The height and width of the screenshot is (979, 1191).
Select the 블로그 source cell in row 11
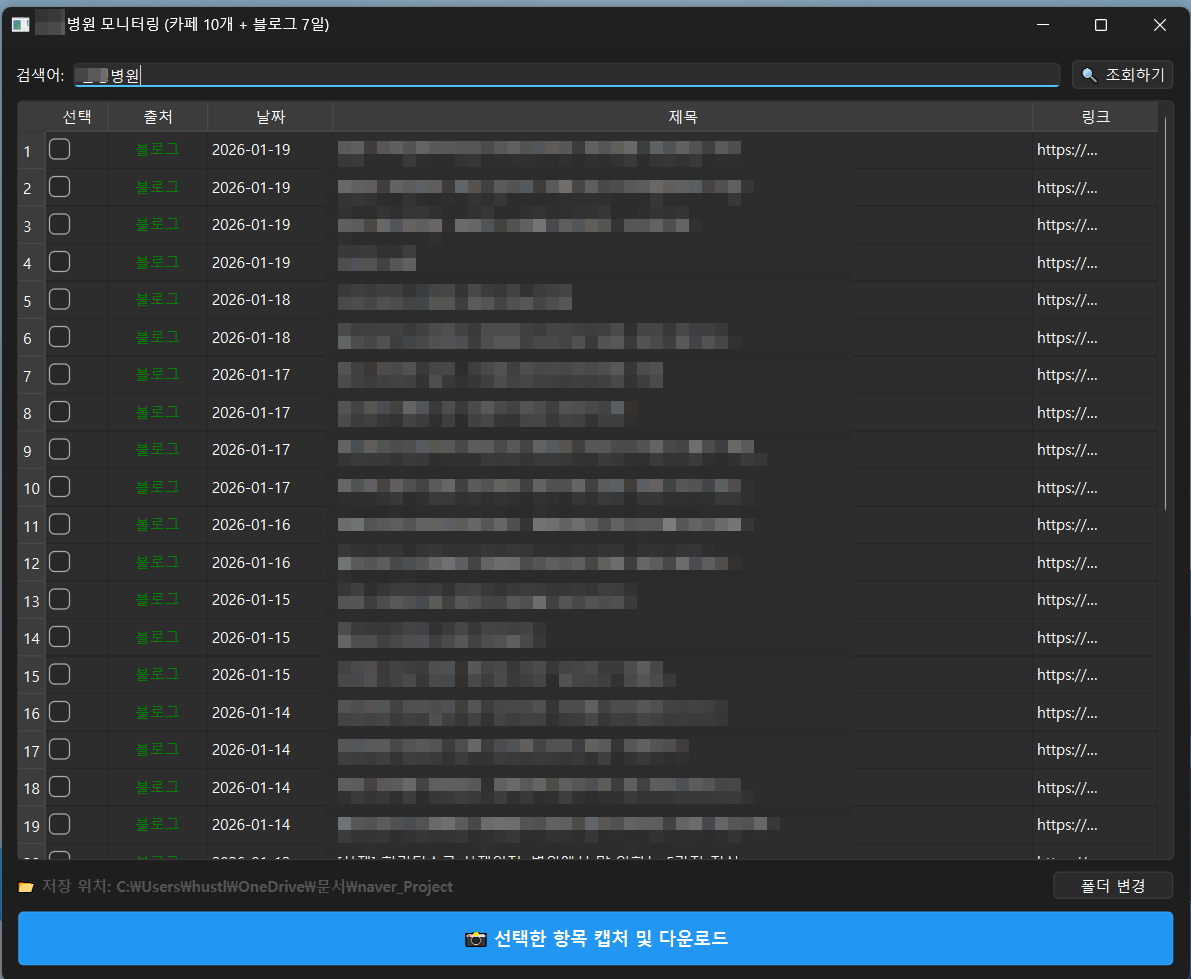pos(157,524)
